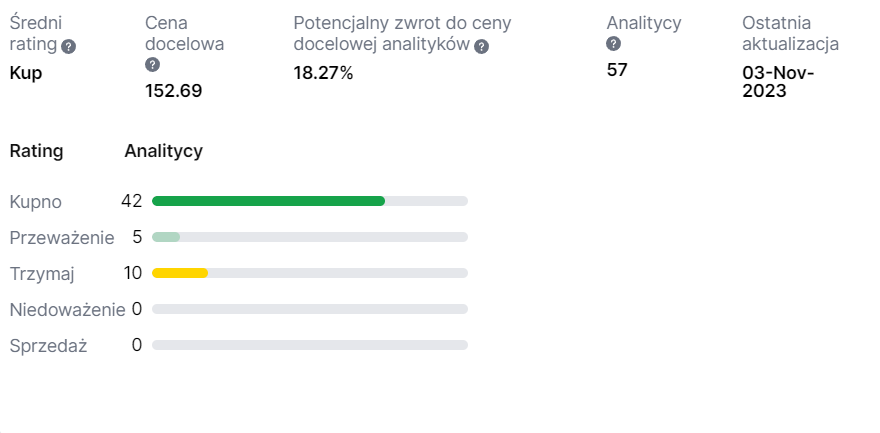This screenshot has height=433, width=880.
Task: Click help icon beside Potencjalny zwrot label
Action: (x=482, y=46)
